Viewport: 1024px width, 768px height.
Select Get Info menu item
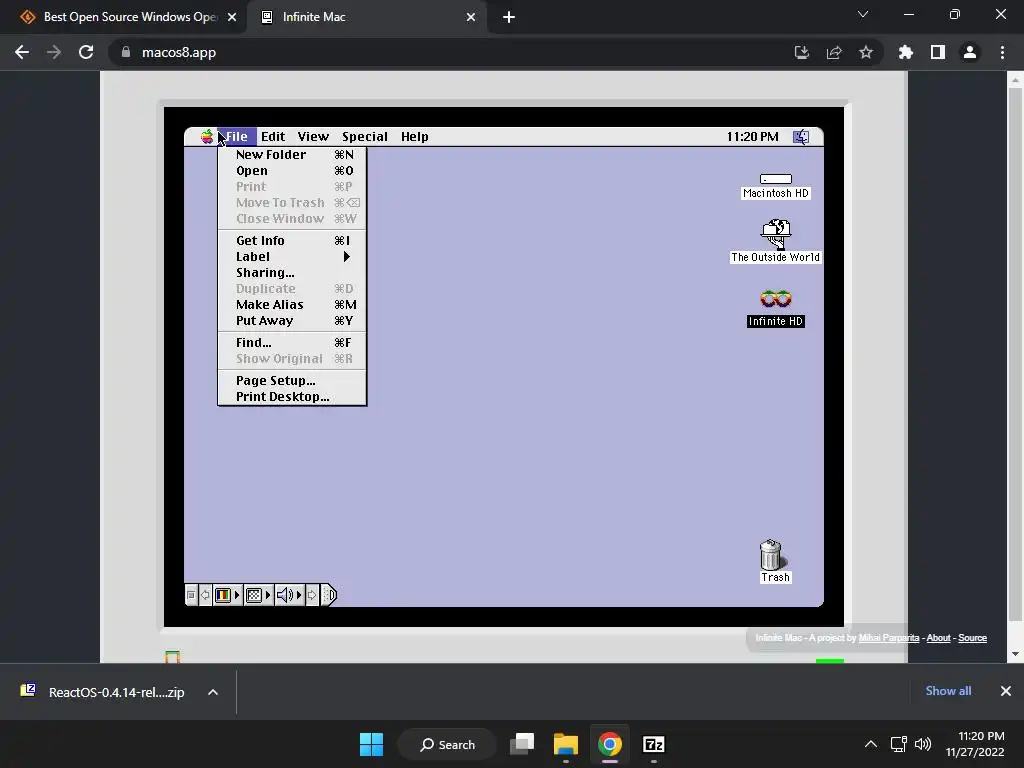[292, 241]
